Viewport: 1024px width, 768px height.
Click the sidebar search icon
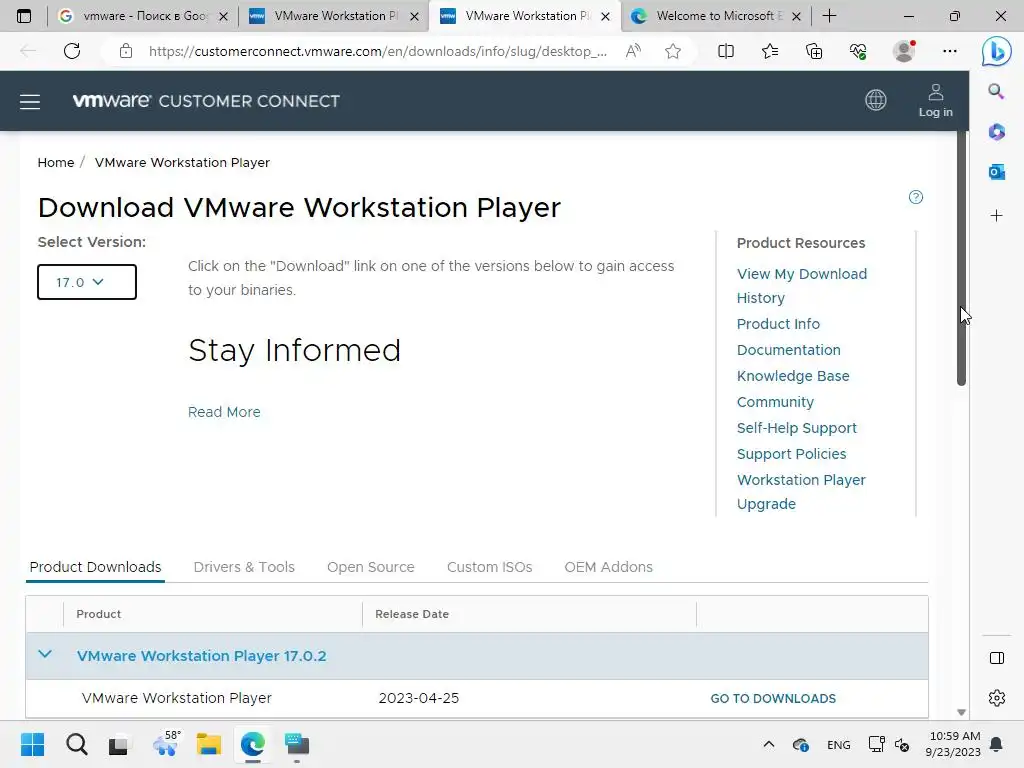pyautogui.click(x=996, y=91)
